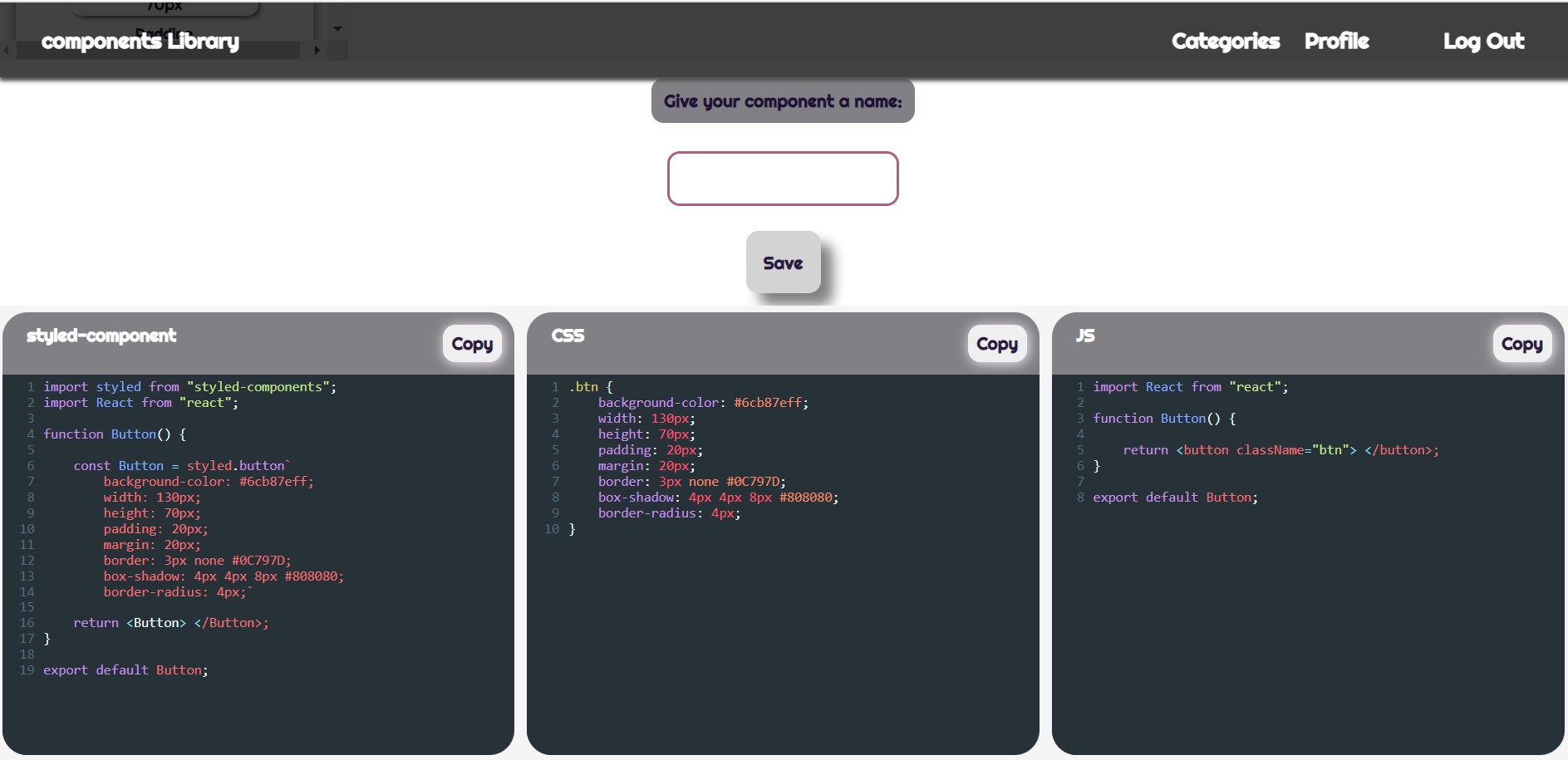Click 'export default Button;' in the JS panel

click(x=1175, y=498)
